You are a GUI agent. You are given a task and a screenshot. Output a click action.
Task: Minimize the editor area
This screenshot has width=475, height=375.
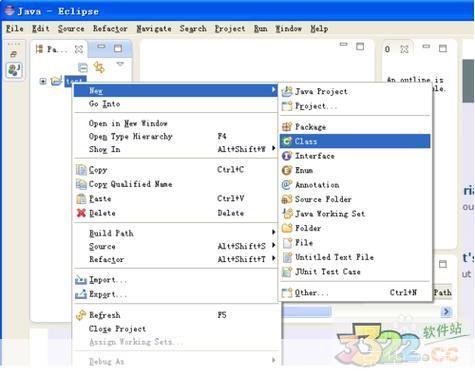coord(343,45)
